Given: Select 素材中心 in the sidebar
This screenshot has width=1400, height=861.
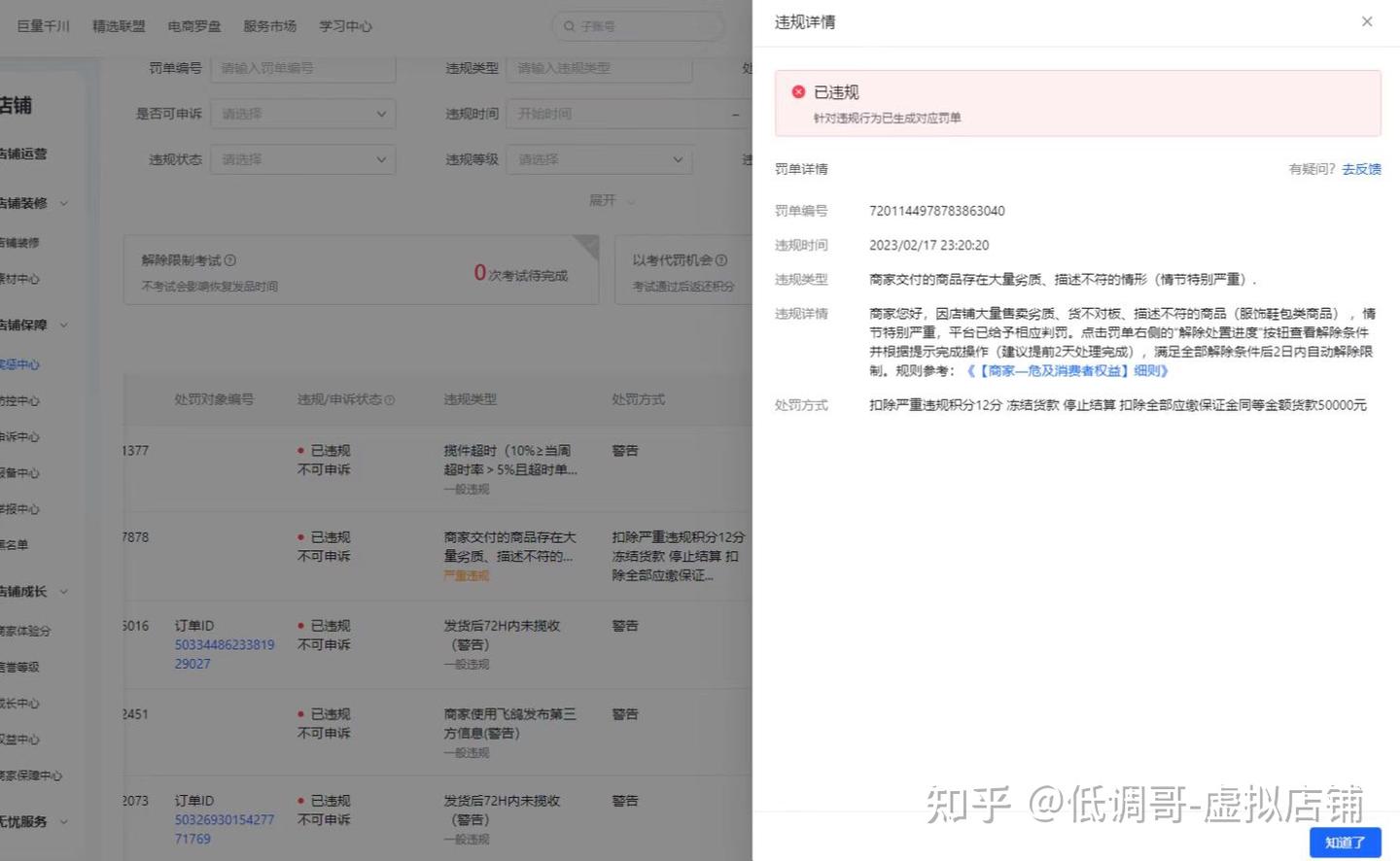Looking at the screenshot, I should coord(19,279).
